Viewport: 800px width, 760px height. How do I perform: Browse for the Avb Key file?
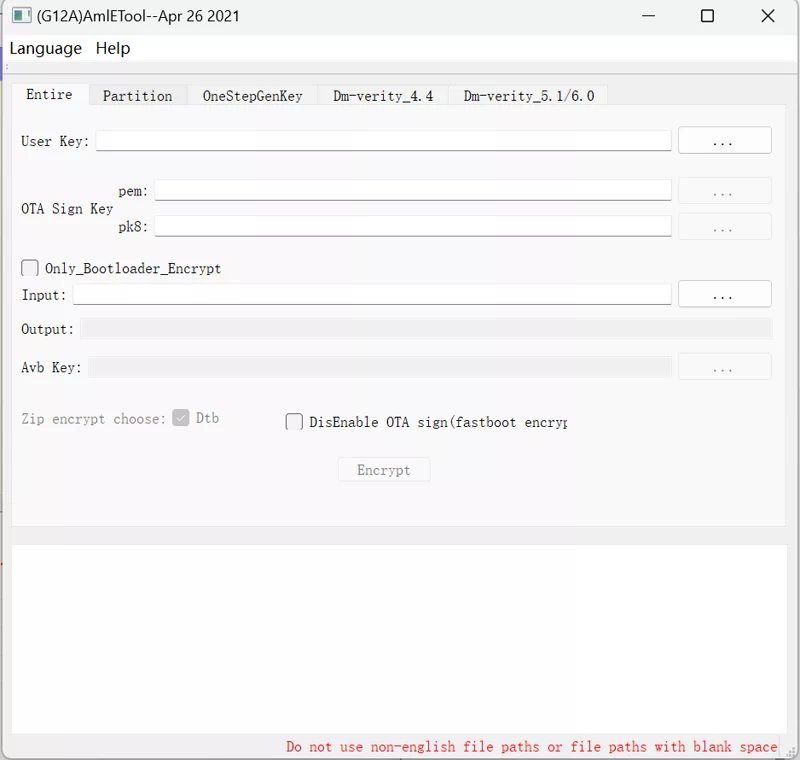[724, 367]
